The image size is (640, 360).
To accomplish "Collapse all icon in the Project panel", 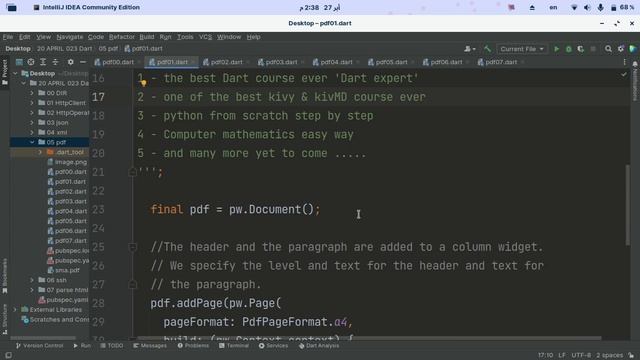I will click(55, 62).
